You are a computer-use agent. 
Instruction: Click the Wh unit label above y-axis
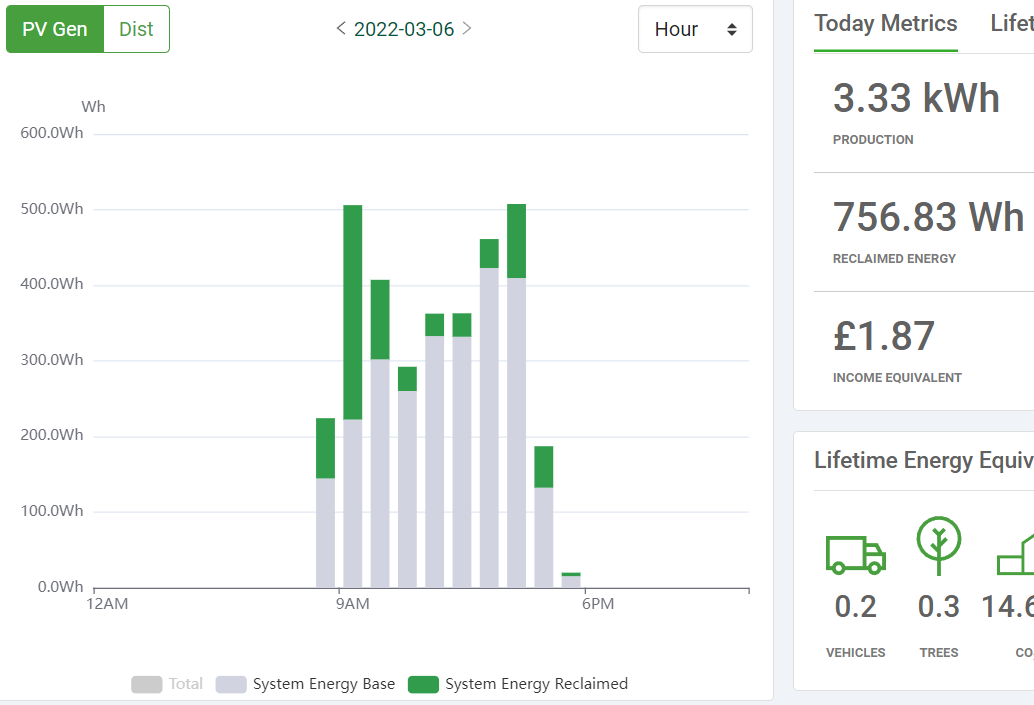point(94,107)
